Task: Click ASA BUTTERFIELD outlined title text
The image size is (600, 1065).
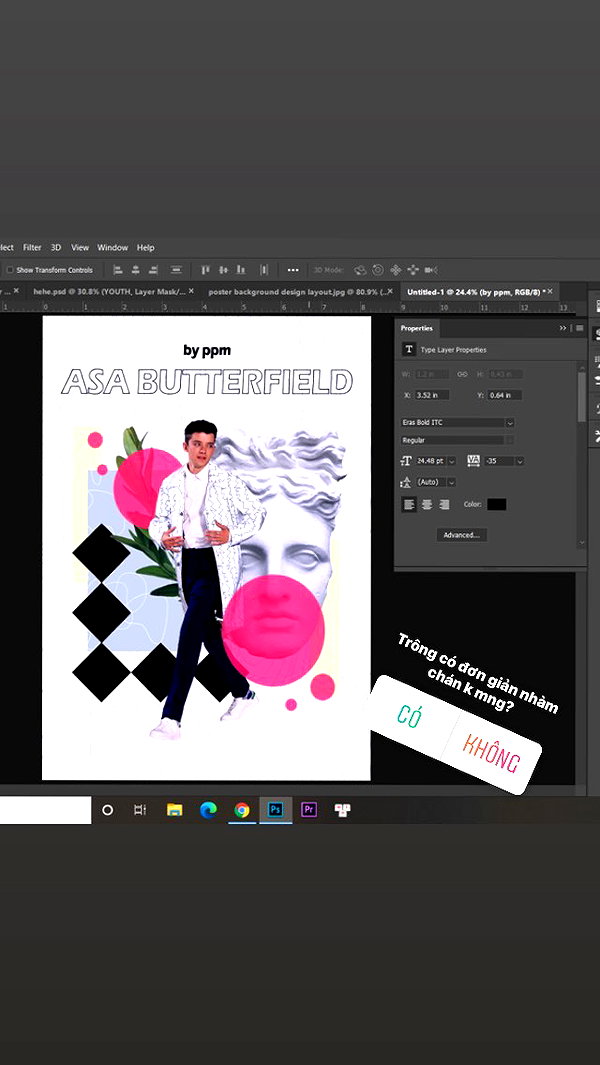Action: coord(207,381)
